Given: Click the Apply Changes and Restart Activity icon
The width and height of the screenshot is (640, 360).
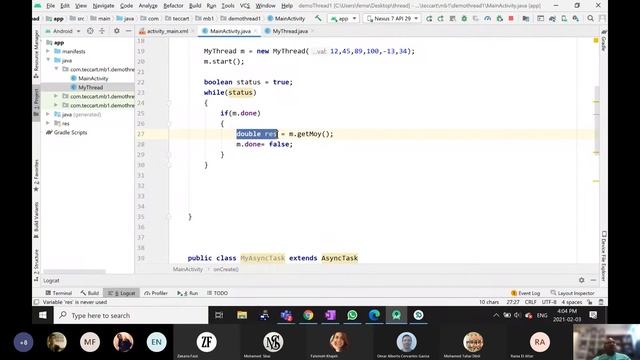Looking at the screenshot, I should click(x=441, y=18).
